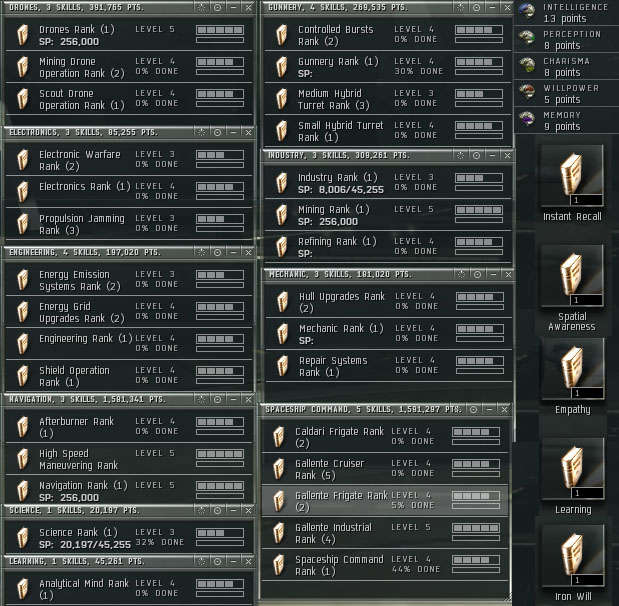Viewport: 619px width, 606px height.
Task: Collapse the Learning skill group window
Action: pyautogui.click(x=233, y=561)
